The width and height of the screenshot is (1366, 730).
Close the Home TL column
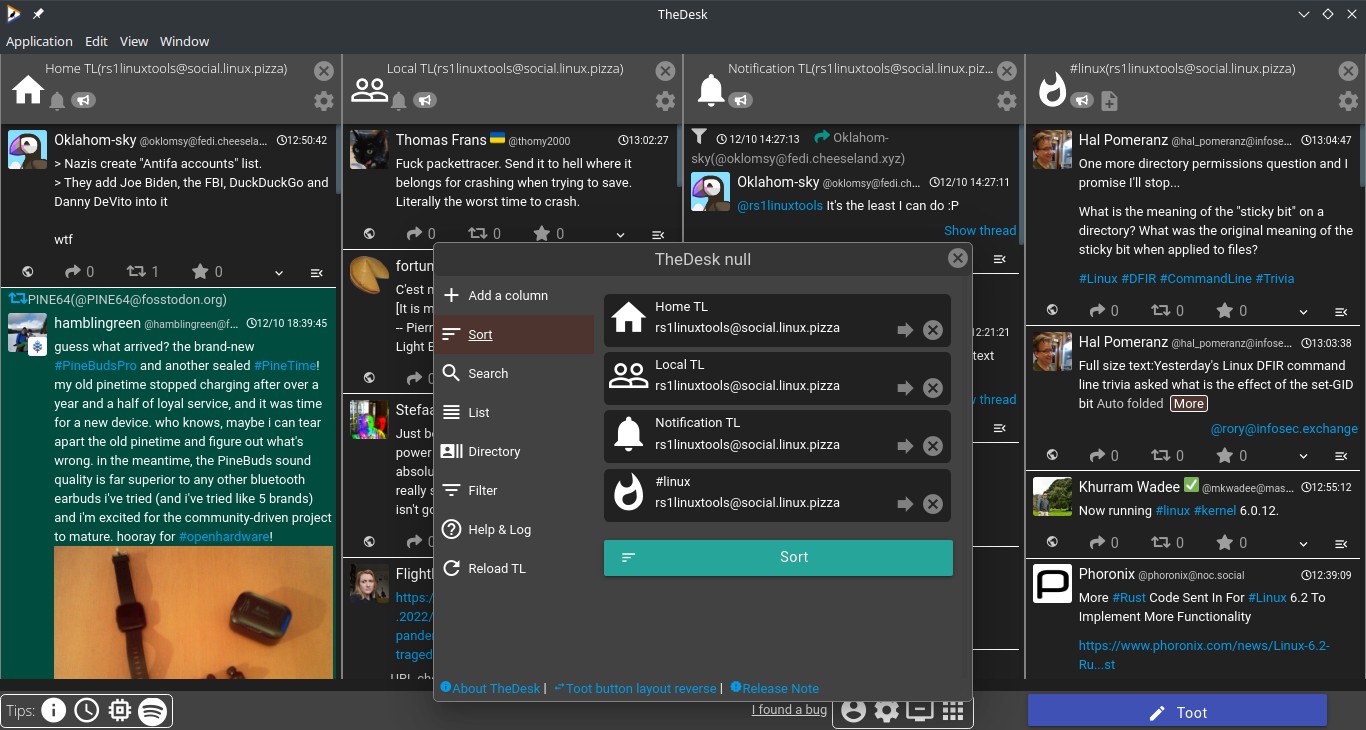(323, 70)
